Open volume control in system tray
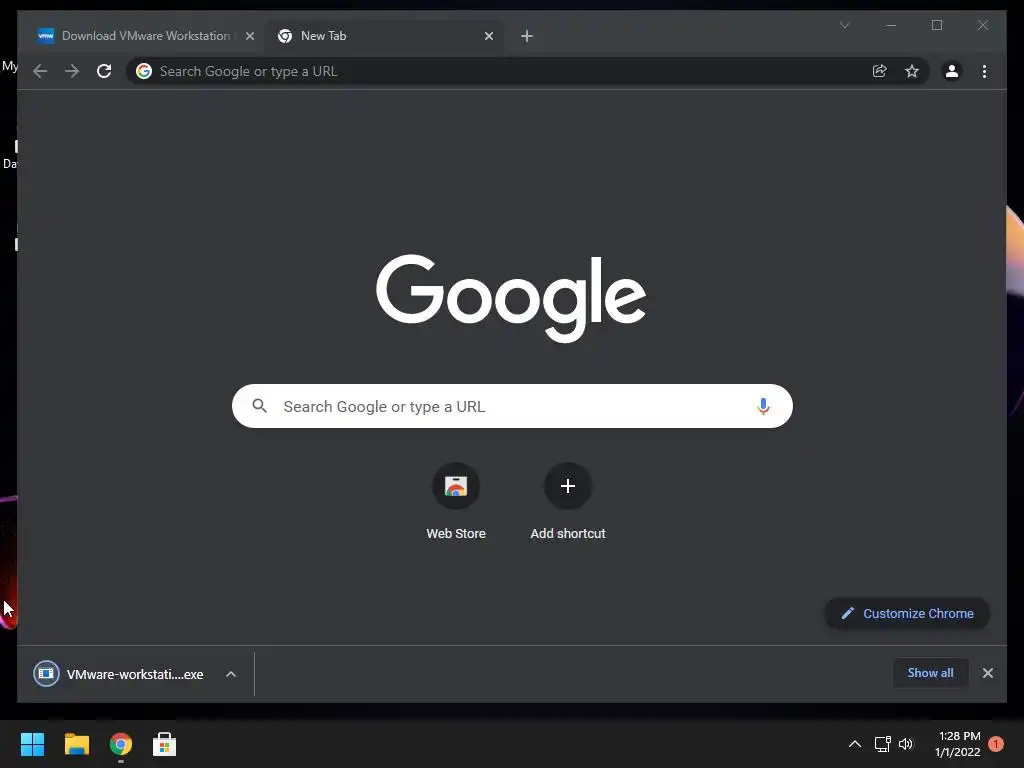The image size is (1024, 768). [x=906, y=744]
